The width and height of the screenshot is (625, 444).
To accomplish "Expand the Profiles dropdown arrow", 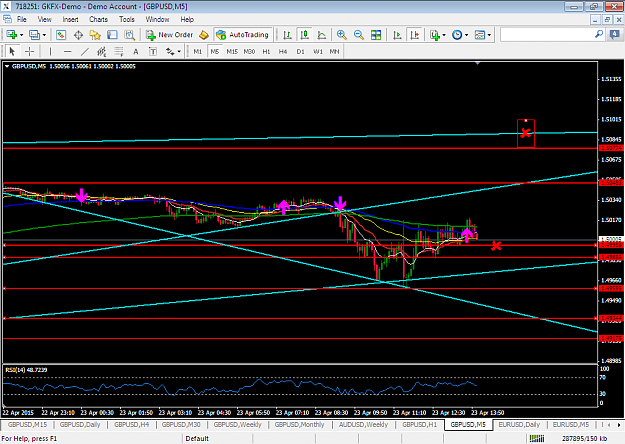I will (44, 35).
